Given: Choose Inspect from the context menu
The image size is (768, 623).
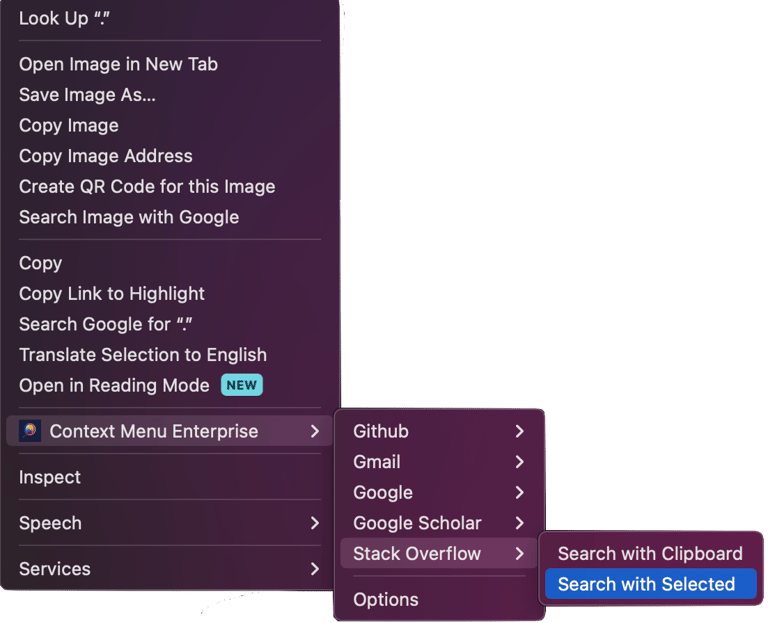Looking at the screenshot, I should pyautogui.click(x=169, y=478).
